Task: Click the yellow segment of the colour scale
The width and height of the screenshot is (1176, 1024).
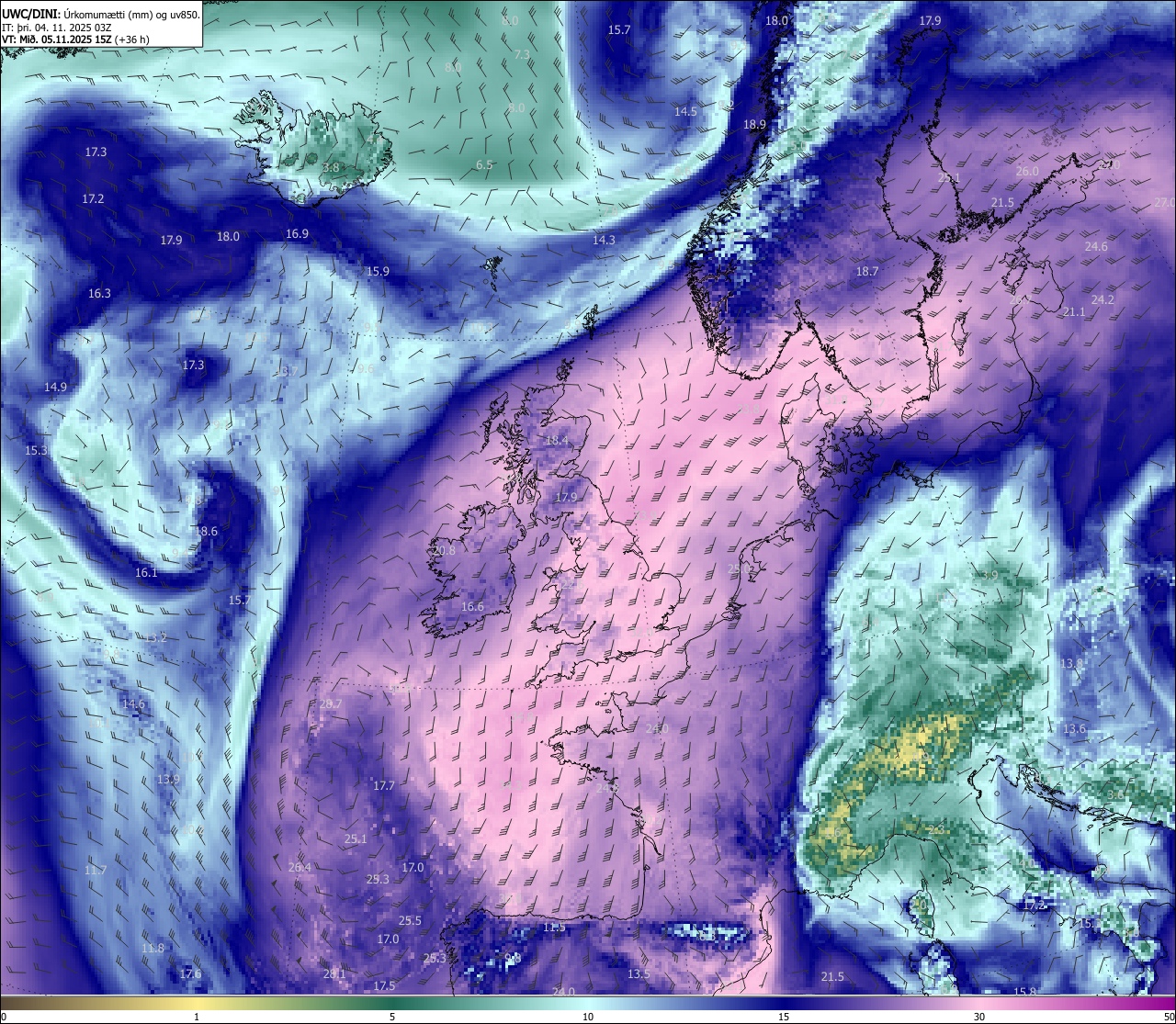Action: pos(198,1003)
